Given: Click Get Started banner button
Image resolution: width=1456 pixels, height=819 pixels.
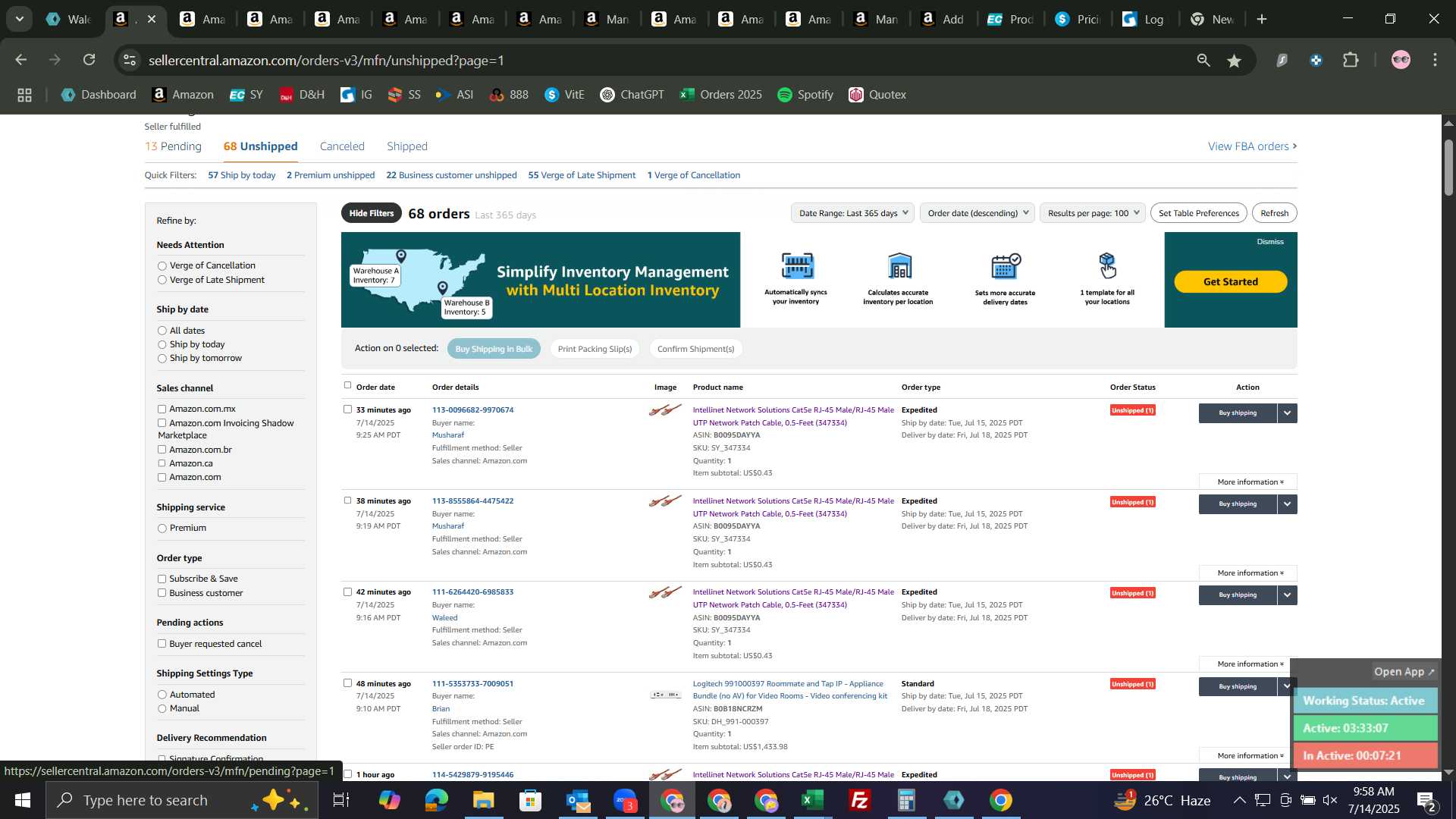Looking at the screenshot, I should (1230, 282).
